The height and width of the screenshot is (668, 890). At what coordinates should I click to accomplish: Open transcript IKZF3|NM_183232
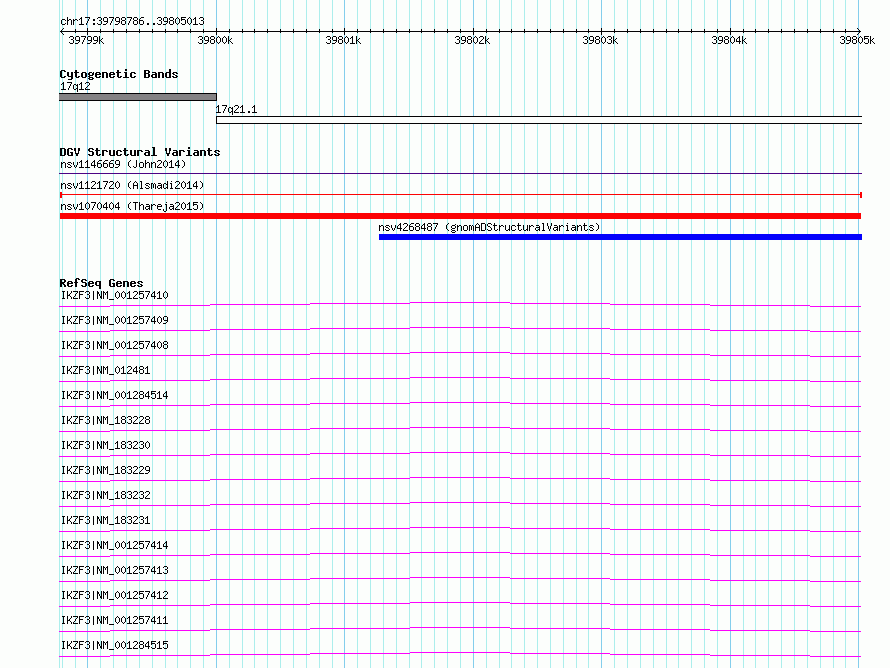point(106,495)
